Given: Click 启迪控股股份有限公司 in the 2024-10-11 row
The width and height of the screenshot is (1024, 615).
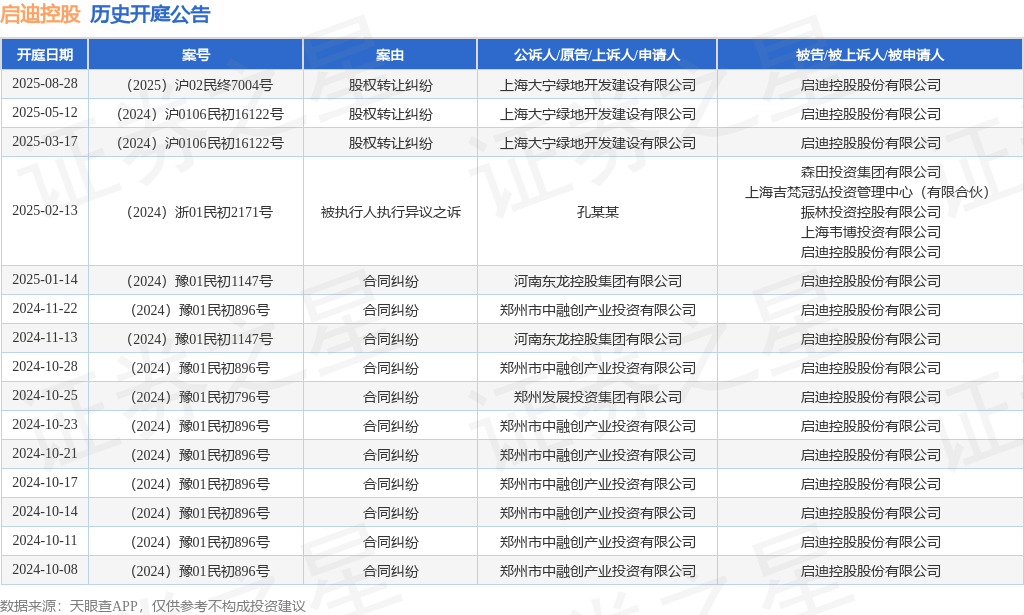Looking at the screenshot, I should (x=870, y=542).
